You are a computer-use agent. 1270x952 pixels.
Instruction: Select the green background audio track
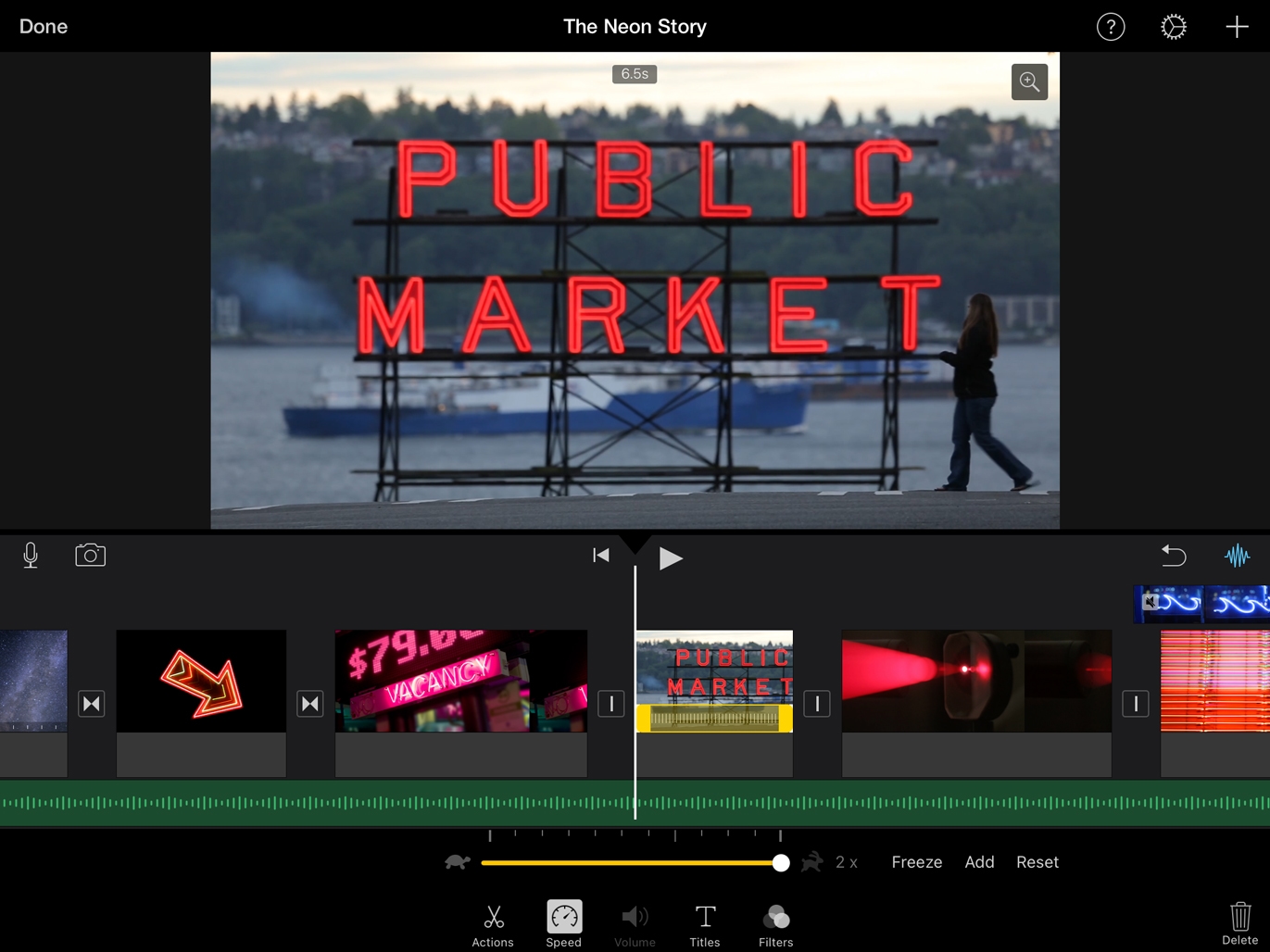click(x=635, y=803)
